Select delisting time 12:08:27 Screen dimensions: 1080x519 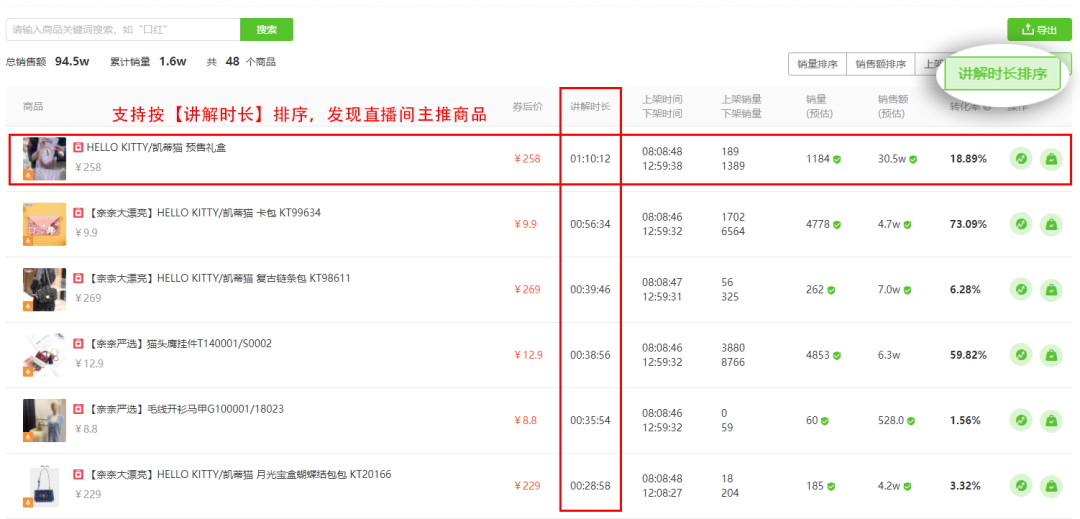tap(662, 493)
